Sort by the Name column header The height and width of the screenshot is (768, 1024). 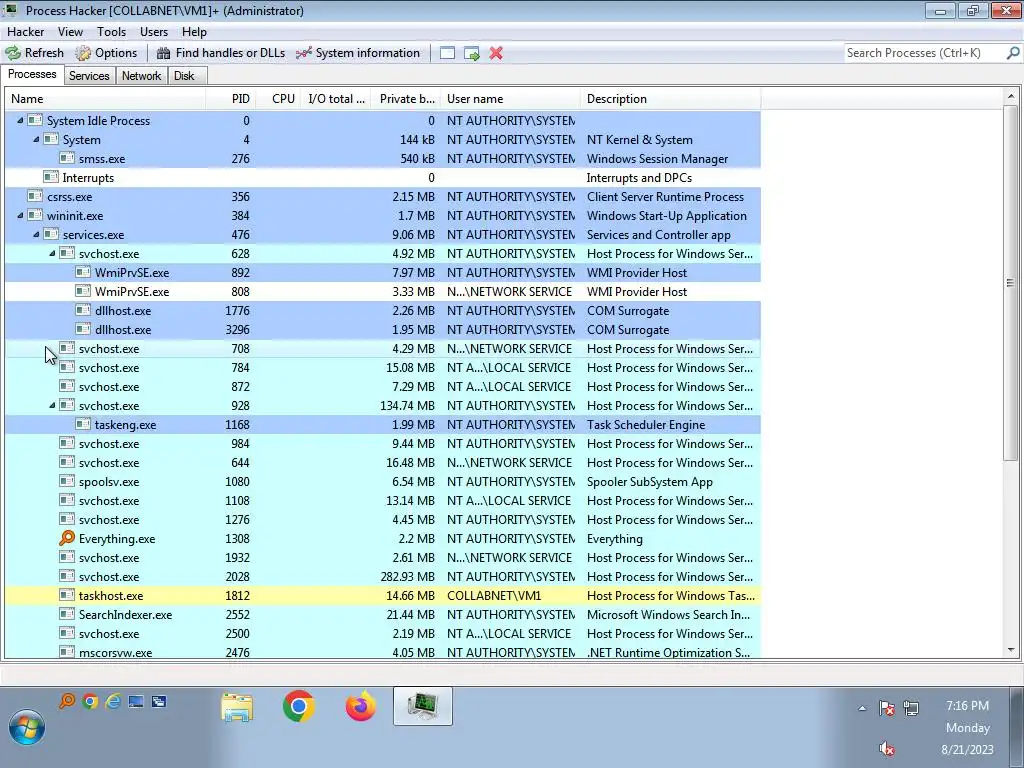pos(105,99)
